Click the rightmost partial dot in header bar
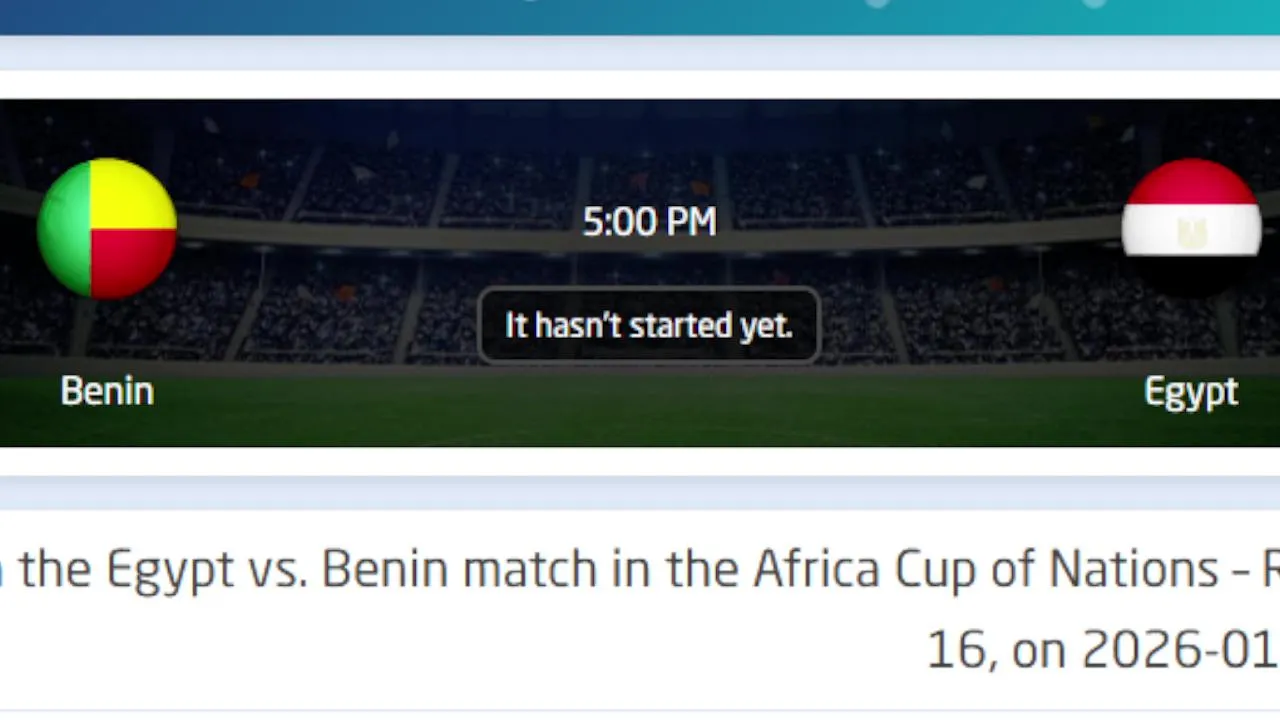 click(1096, 3)
